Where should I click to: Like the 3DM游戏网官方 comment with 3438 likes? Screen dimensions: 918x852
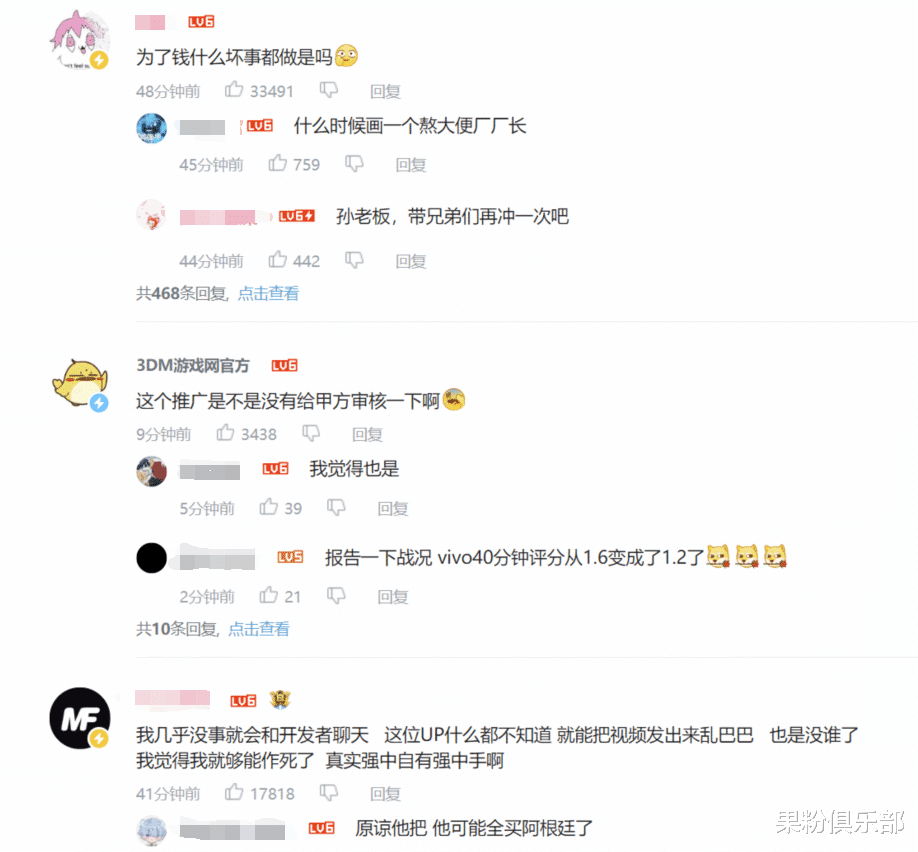(225, 433)
